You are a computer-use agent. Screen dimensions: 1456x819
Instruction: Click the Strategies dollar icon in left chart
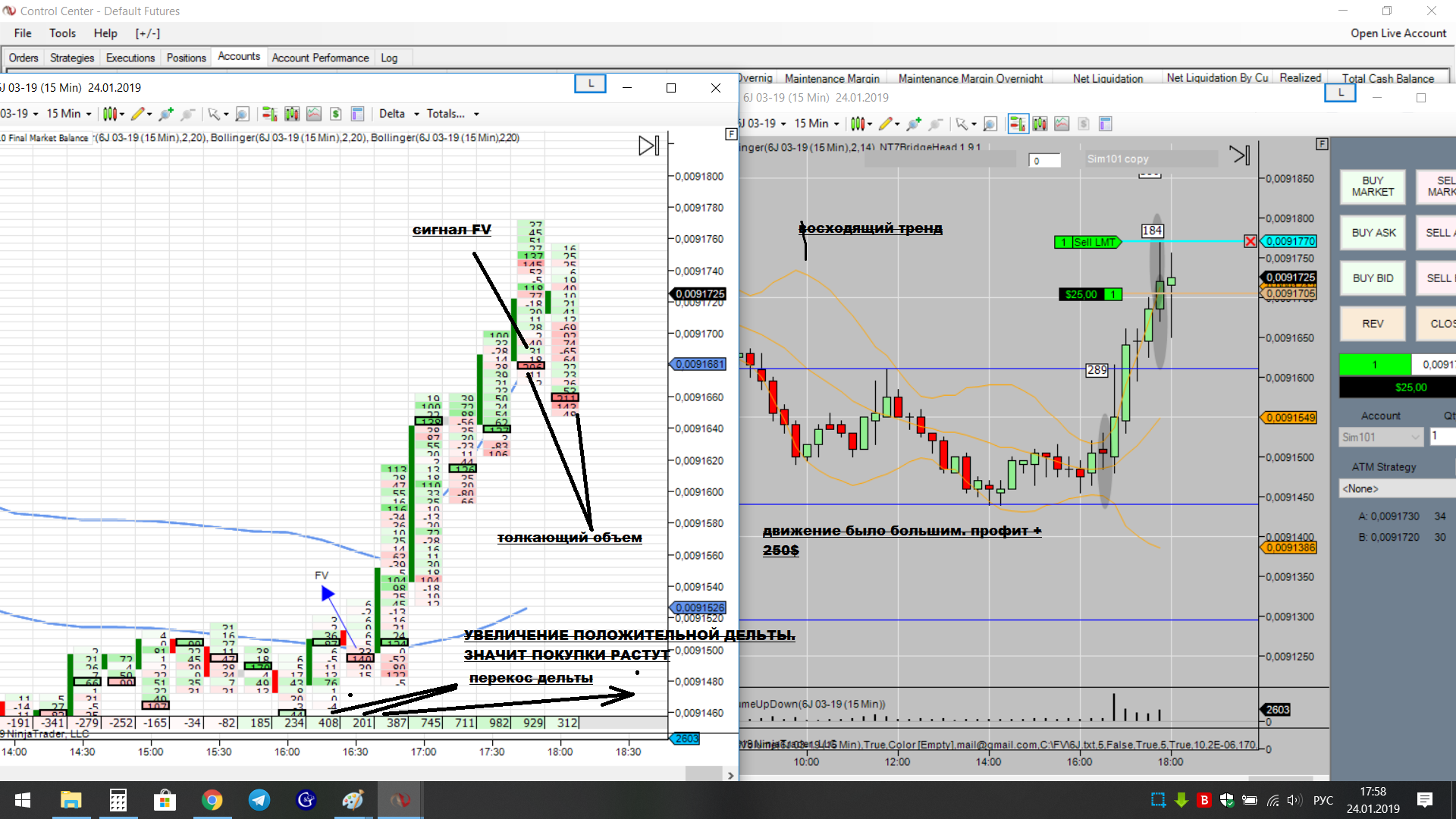click(x=336, y=114)
